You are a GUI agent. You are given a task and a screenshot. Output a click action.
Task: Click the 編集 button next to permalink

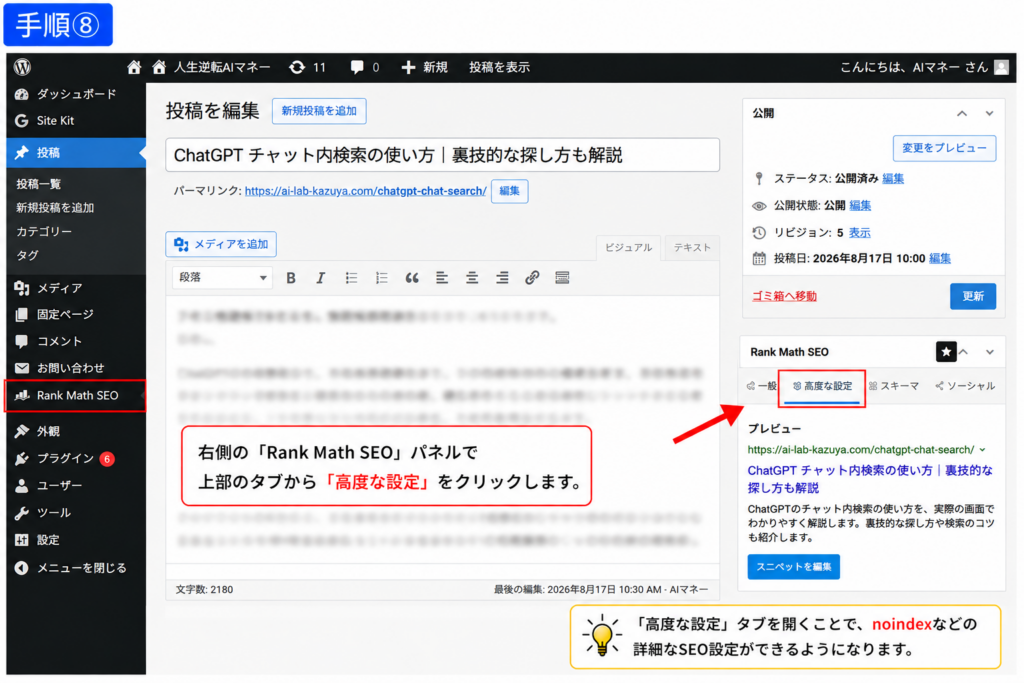coord(509,191)
